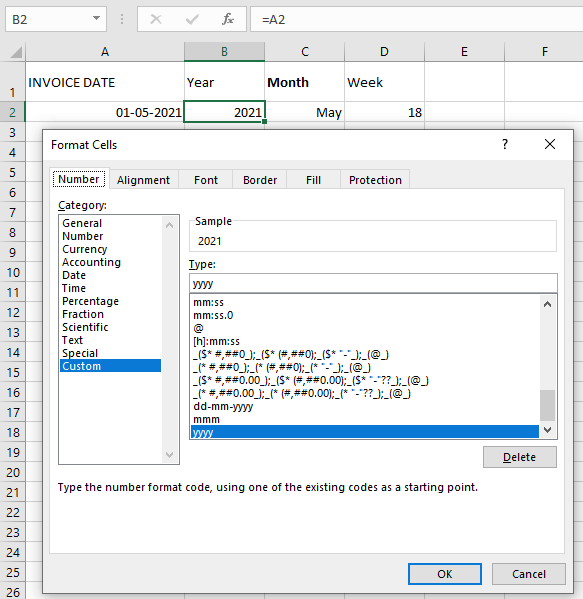Click the Name Box showing B2

click(x=56, y=19)
